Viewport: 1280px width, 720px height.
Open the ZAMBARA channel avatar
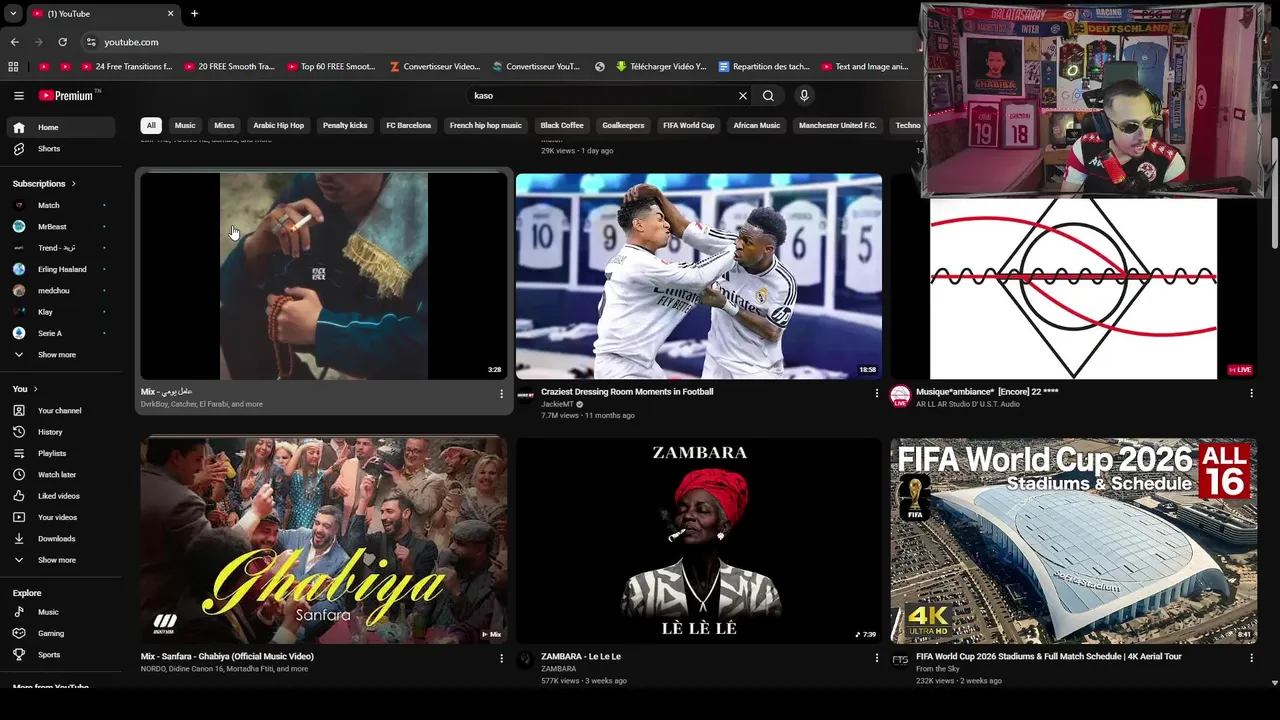click(x=526, y=661)
